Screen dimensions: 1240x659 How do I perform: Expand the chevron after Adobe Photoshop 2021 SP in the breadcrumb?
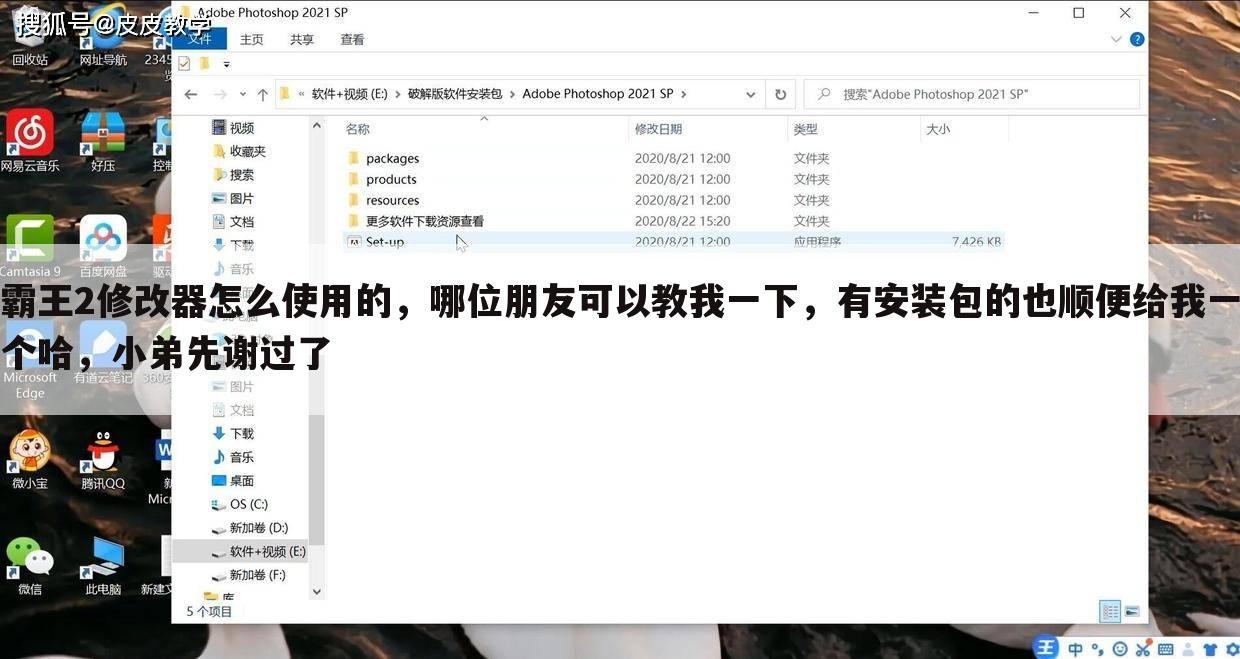point(684,94)
